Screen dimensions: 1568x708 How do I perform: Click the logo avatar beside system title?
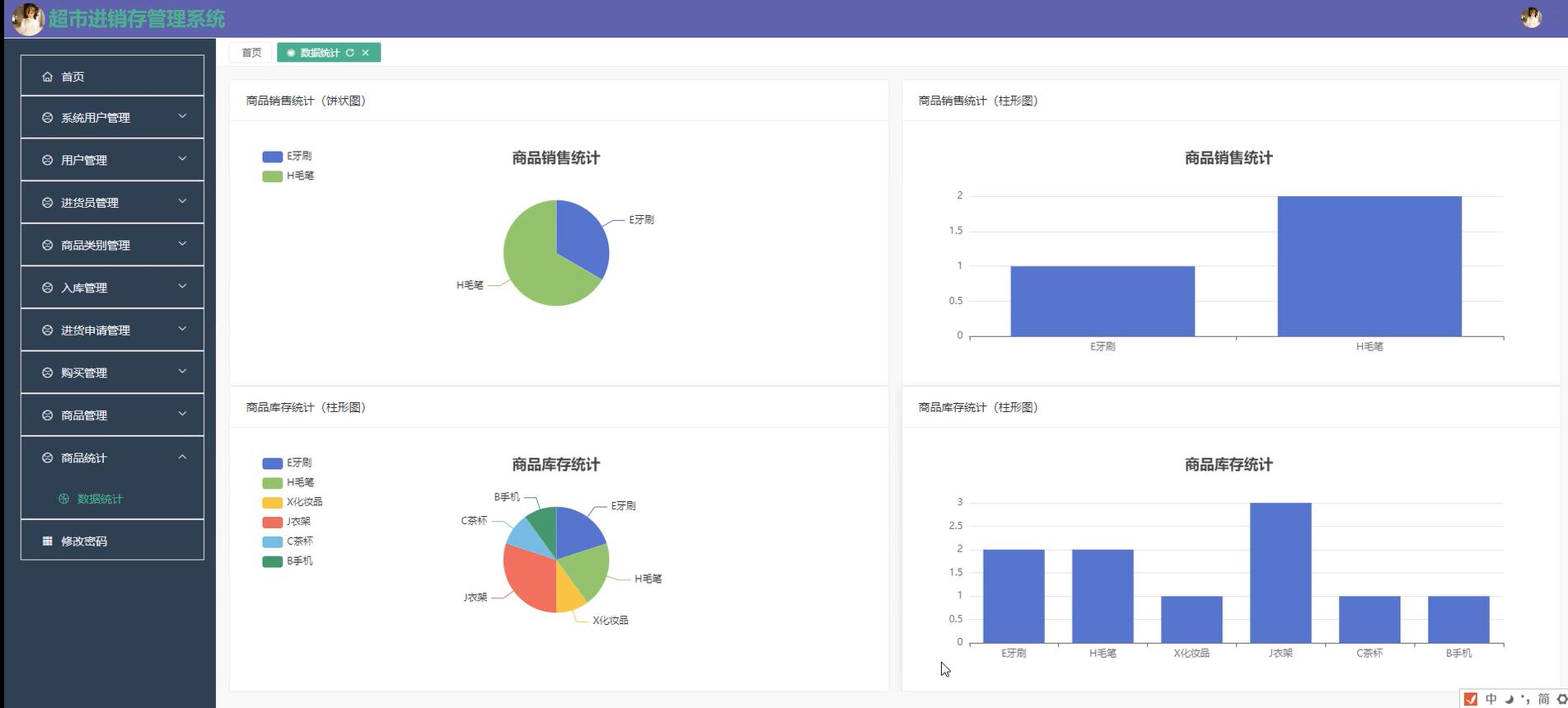[28, 19]
